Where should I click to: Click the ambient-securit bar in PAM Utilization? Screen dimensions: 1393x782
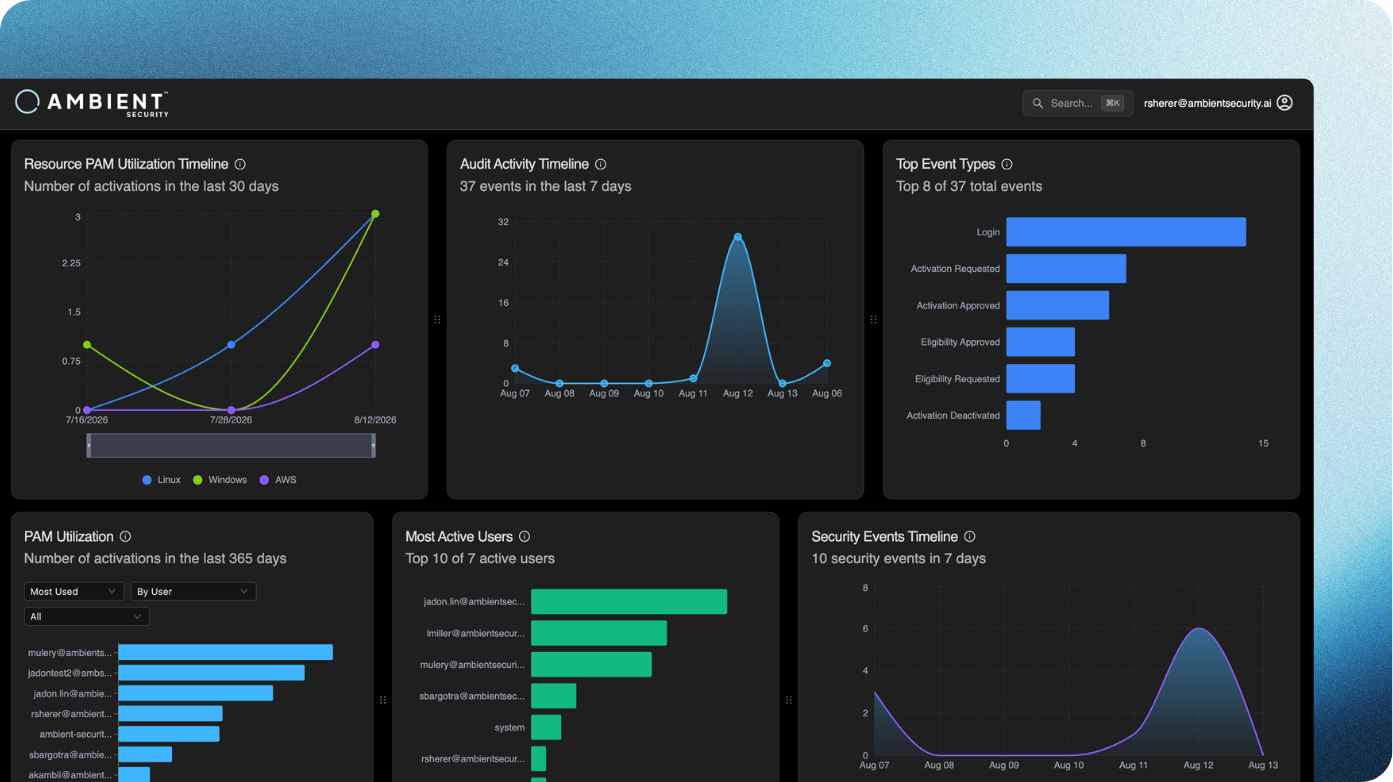click(168, 734)
